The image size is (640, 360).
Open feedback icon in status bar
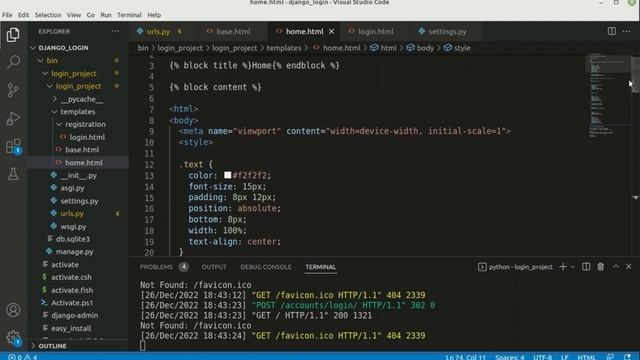point(610,357)
